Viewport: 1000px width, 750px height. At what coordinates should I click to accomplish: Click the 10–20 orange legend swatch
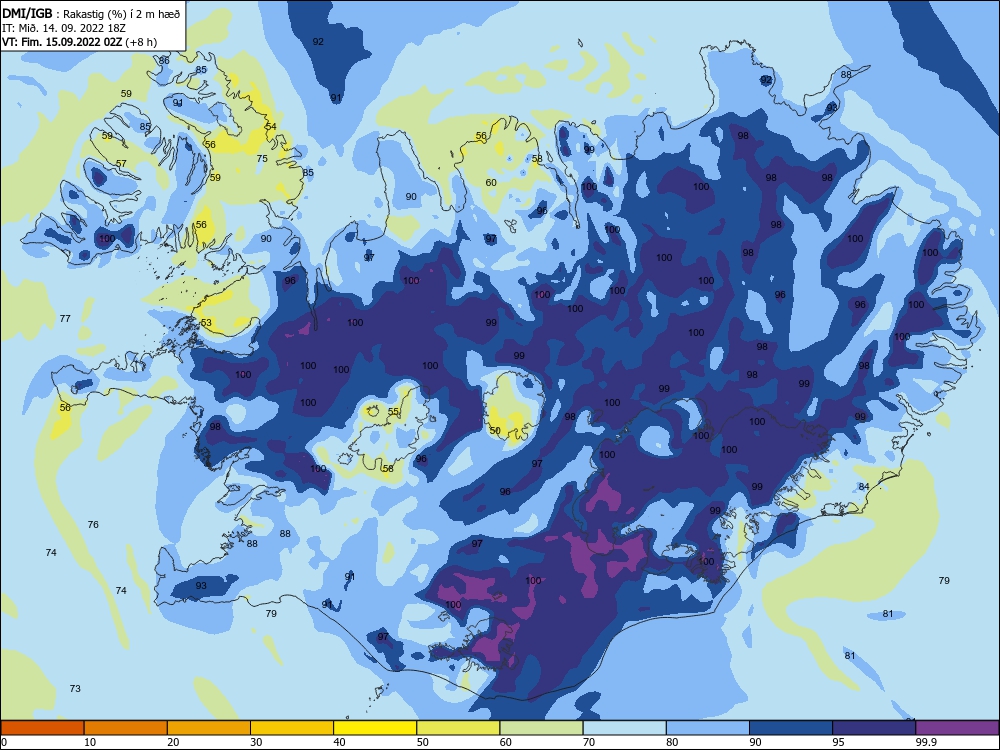(126, 728)
